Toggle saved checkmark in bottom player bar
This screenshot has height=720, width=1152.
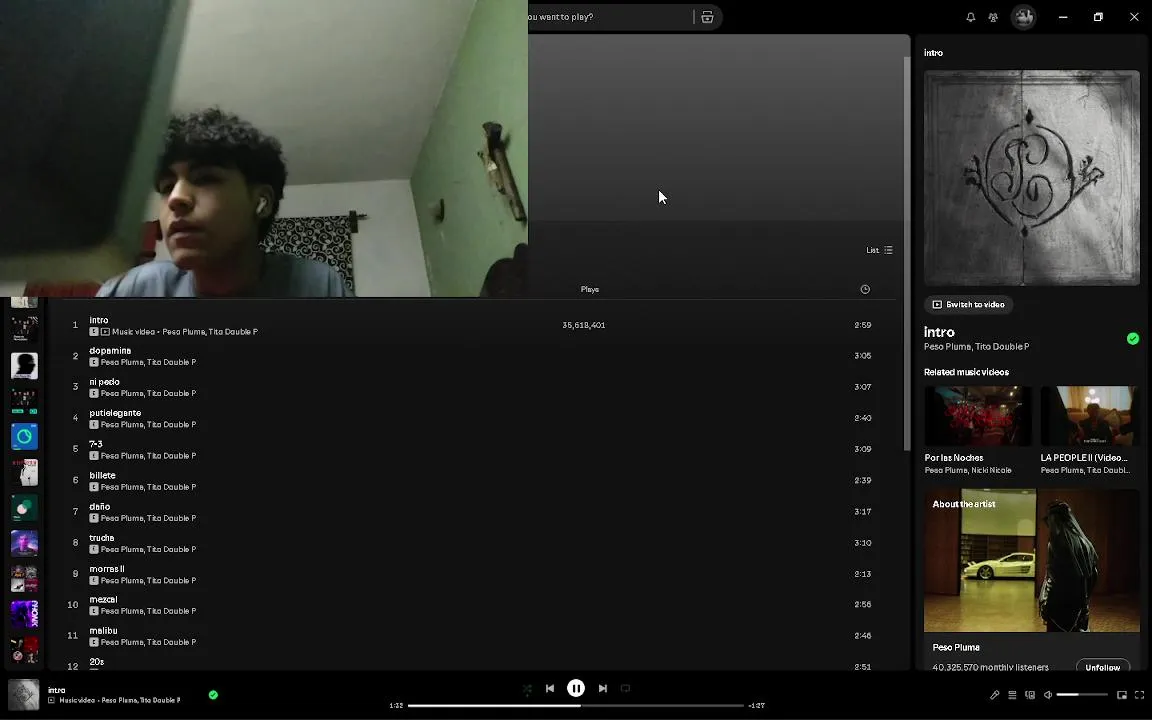[x=213, y=694]
